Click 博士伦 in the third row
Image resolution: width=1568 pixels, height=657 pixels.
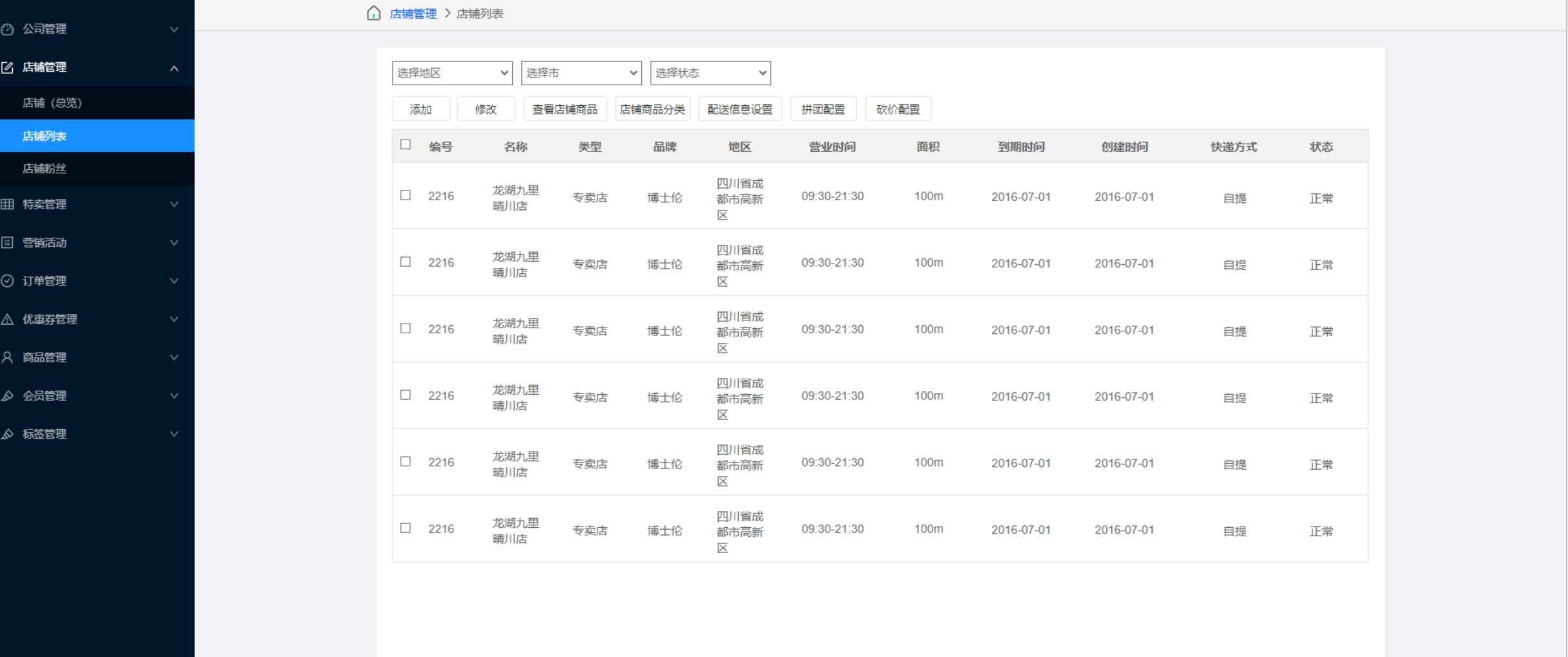pos(665,331)
